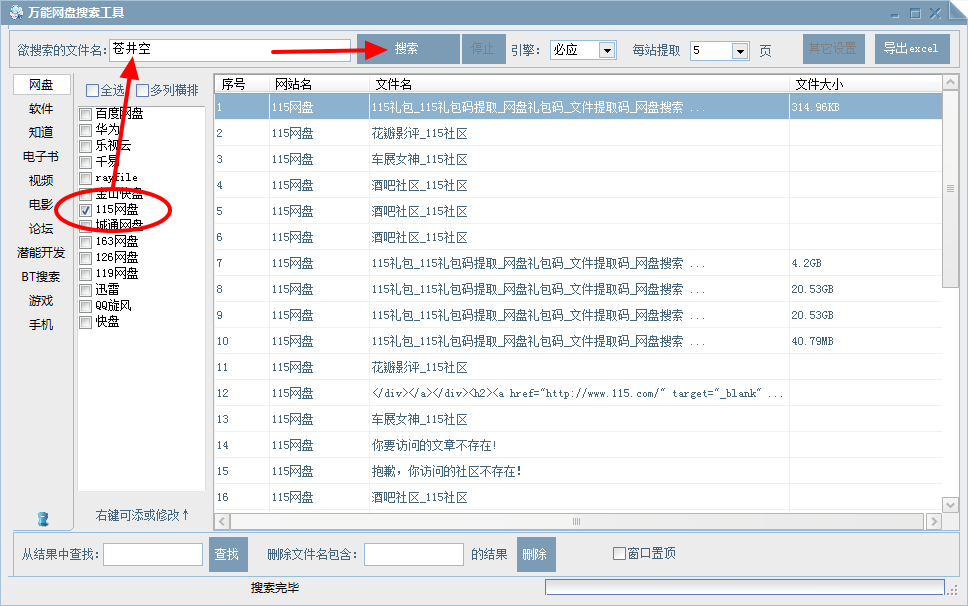Click the vertical scrollbar thumb
The height and width of the screenshot is (606, 968).
click(x=950, y=189)
